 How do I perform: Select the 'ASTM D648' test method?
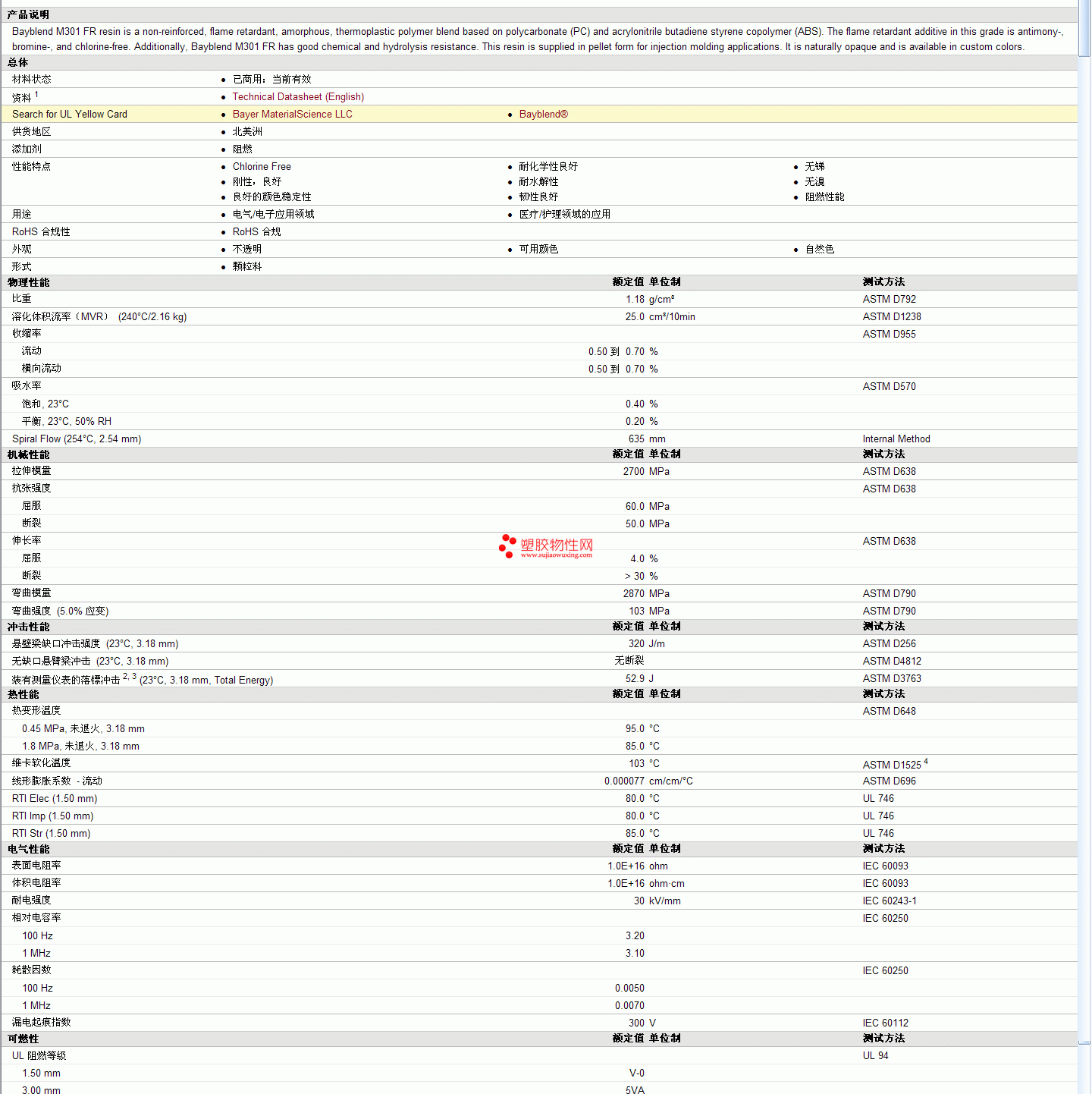(x=890, y=712)
